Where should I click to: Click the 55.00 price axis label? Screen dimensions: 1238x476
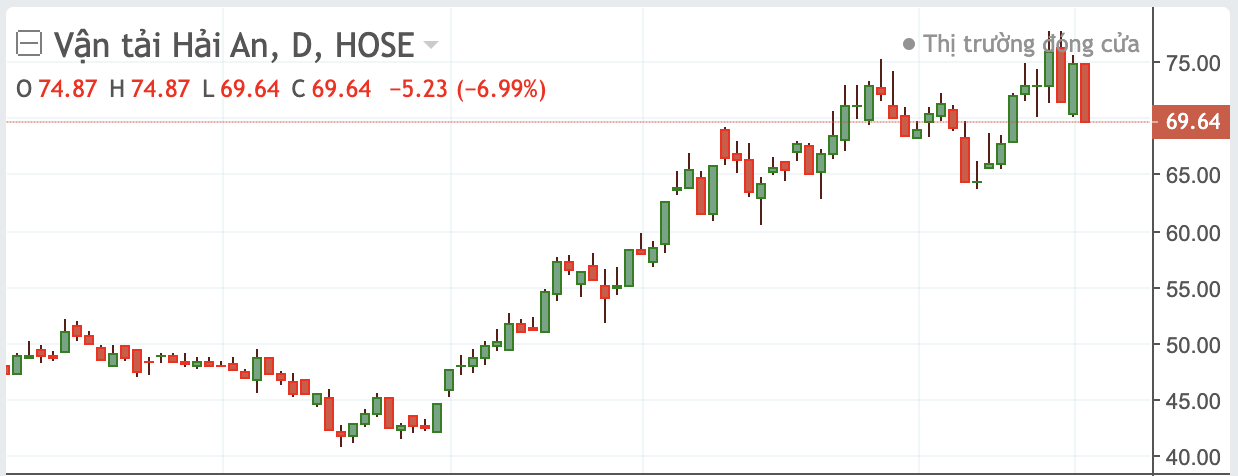coord(1193,289)
